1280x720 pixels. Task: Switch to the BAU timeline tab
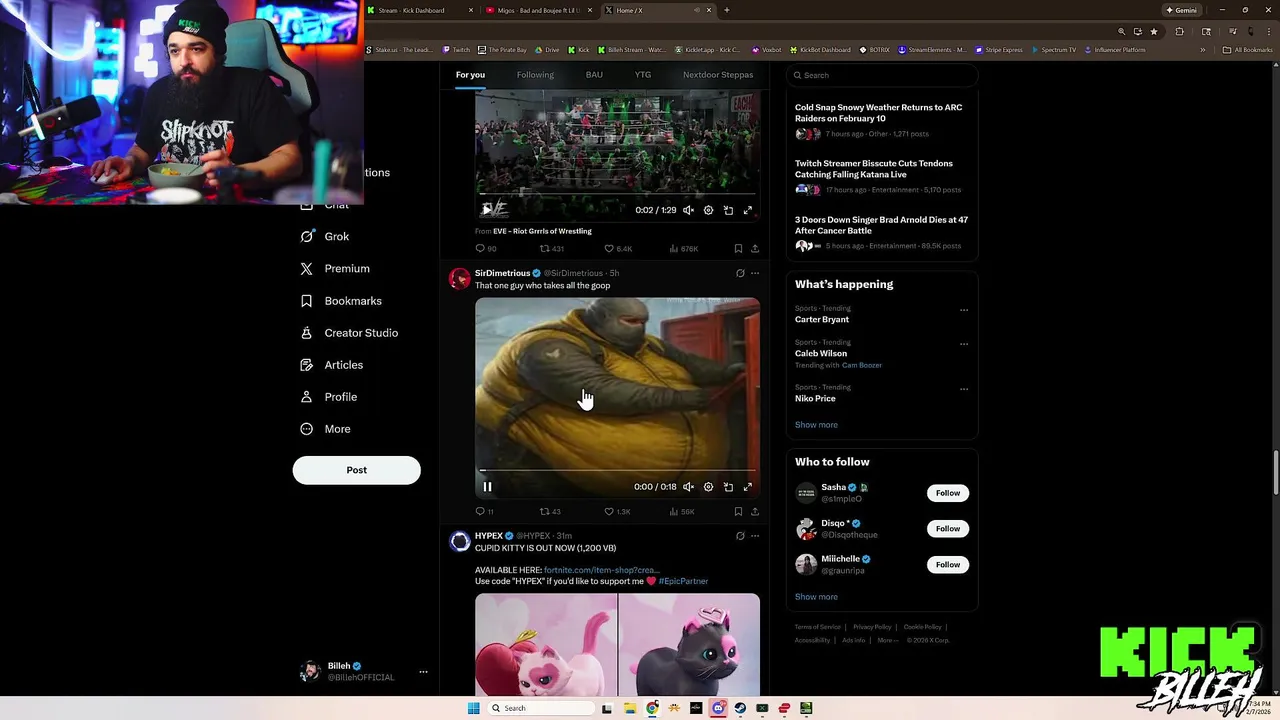click(594, 75)
